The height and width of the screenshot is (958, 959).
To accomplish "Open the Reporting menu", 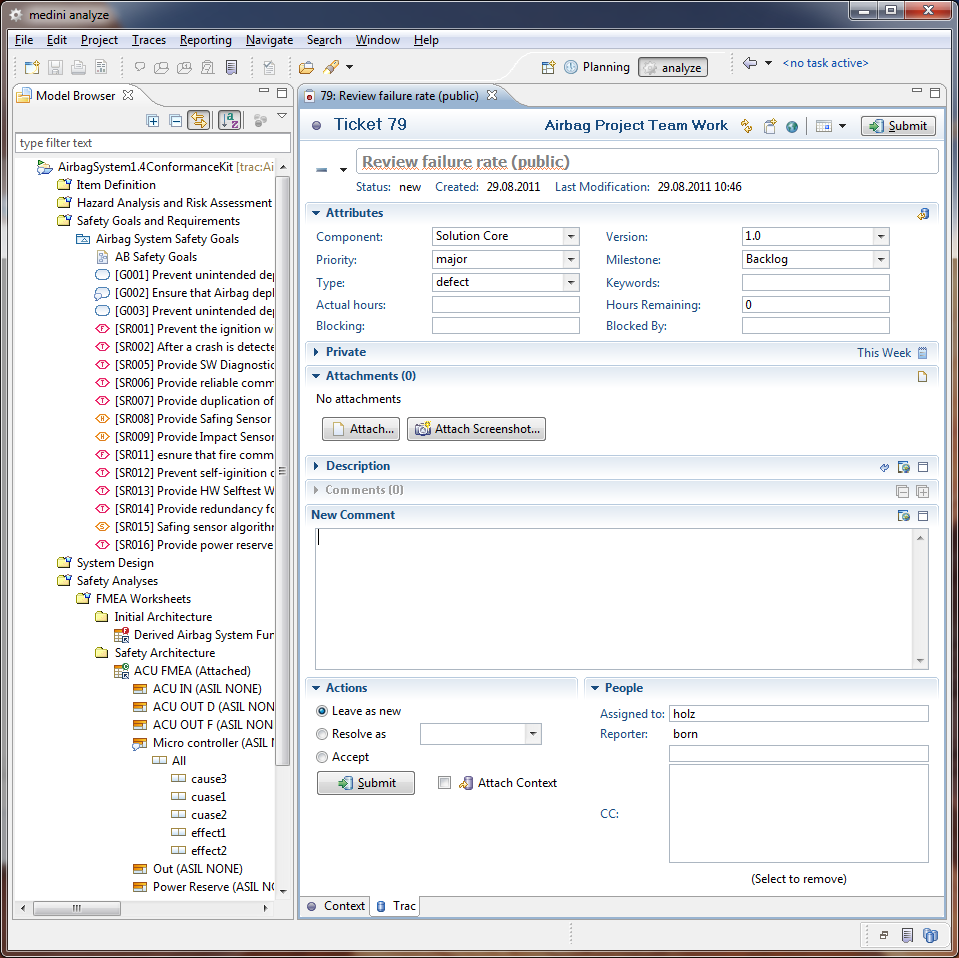I will click(x=205, y=40).
